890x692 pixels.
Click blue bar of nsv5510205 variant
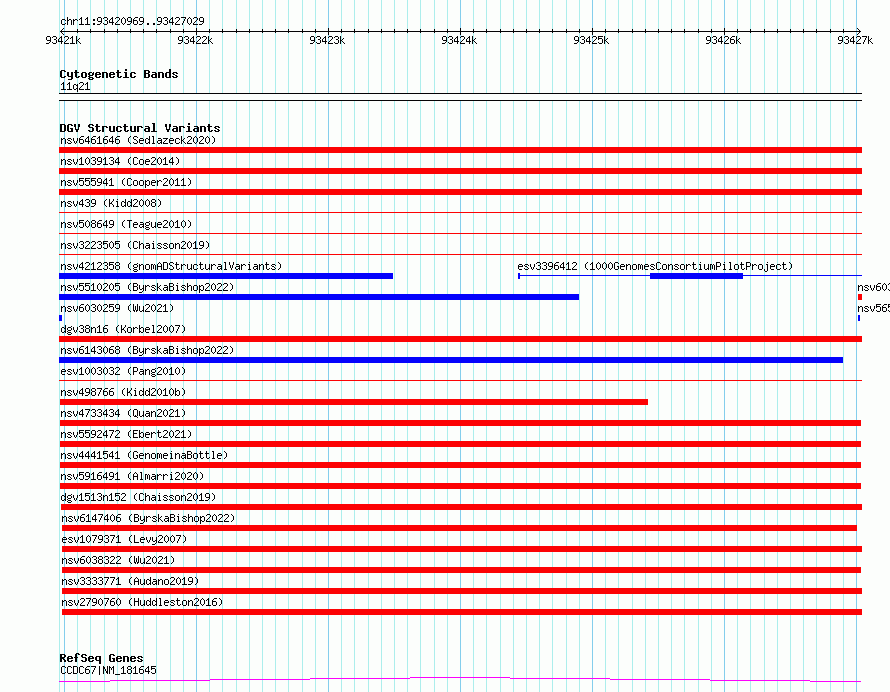(x=319, y=297)
